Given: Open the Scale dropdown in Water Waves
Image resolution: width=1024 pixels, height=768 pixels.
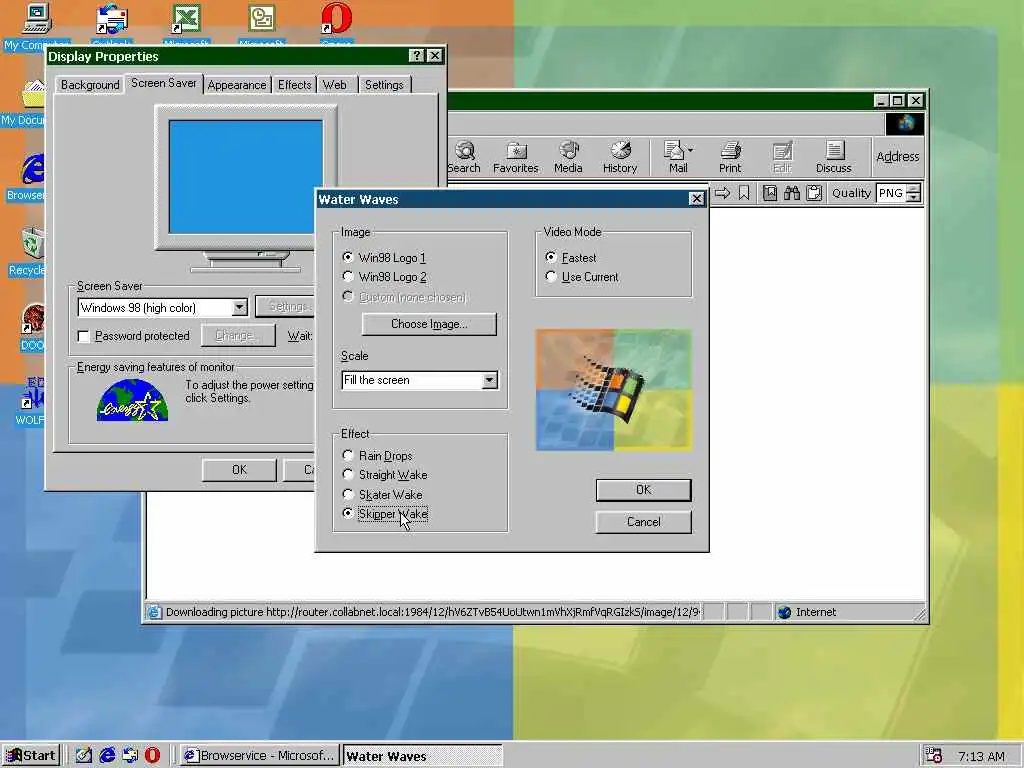Looking at the screenshot, I should [x=490, y=380].
